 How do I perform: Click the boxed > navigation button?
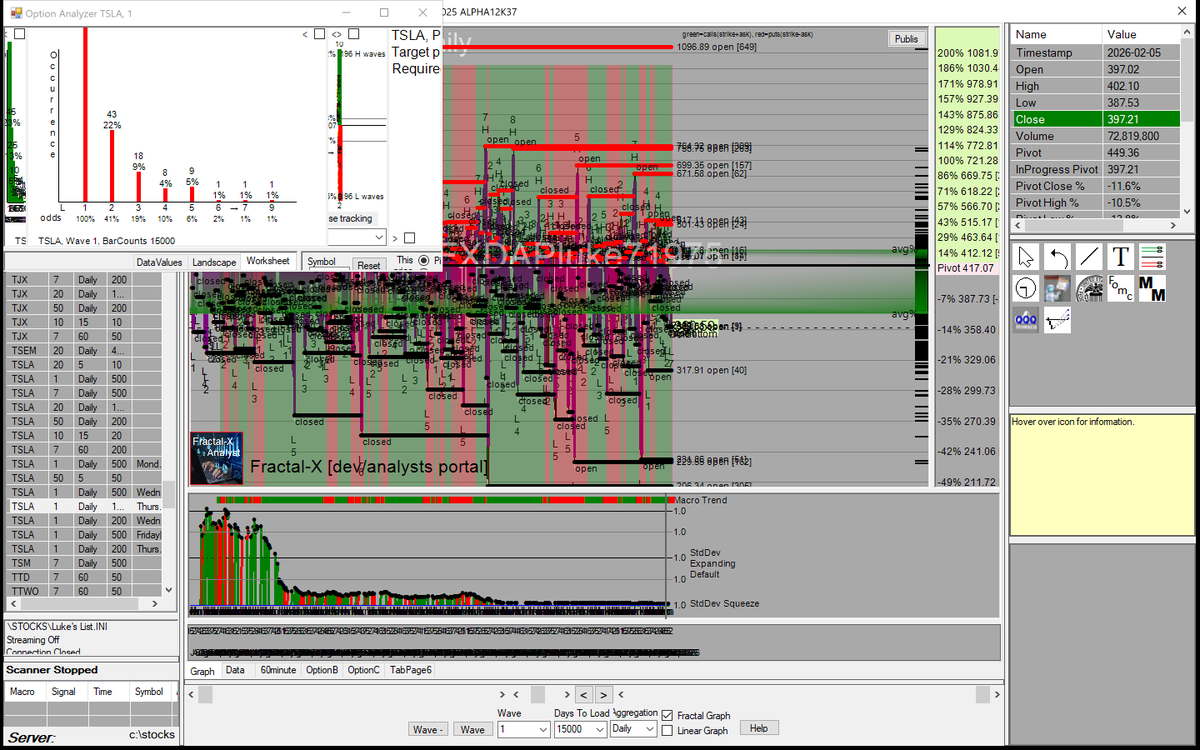pos(604,694)
